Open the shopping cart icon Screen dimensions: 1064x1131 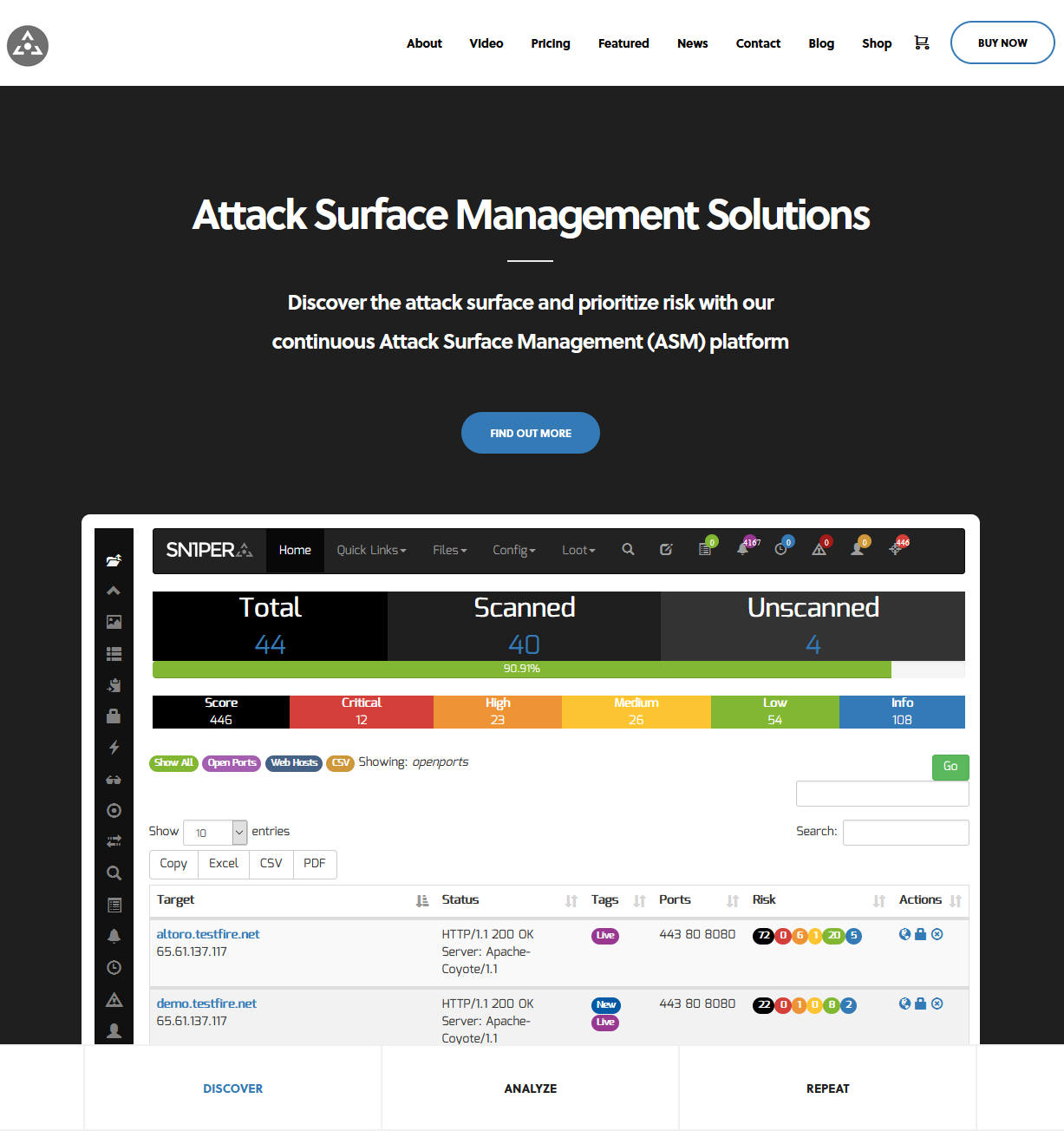click(x=922, y=42)
